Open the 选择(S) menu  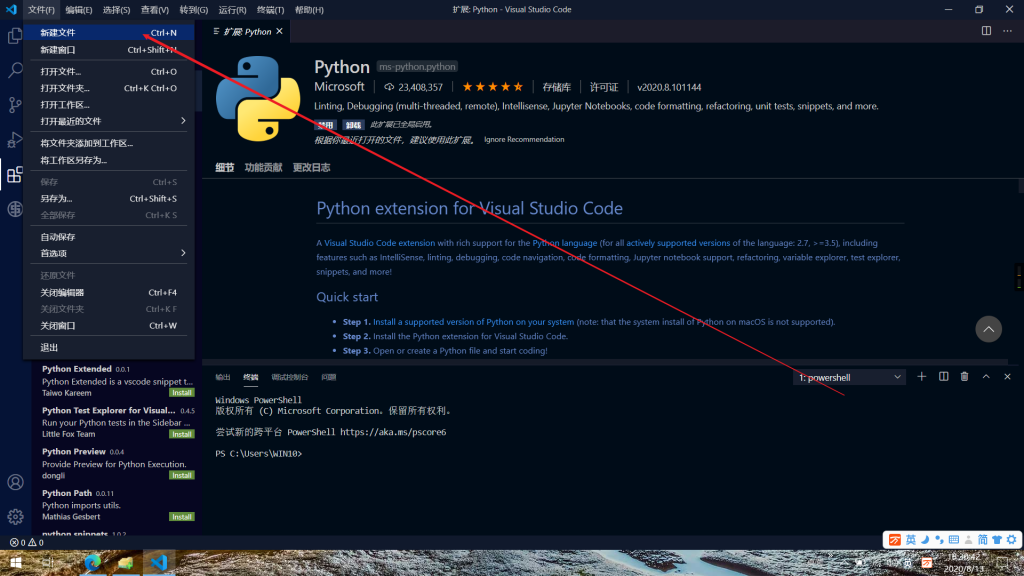116,10
